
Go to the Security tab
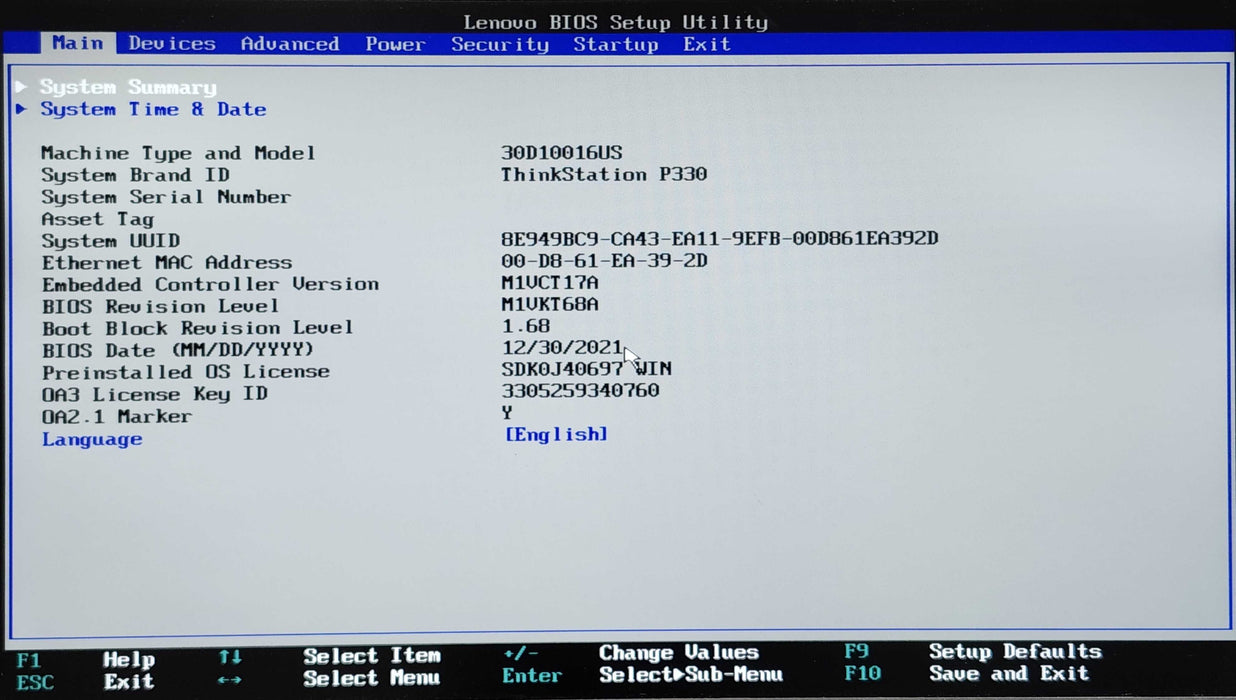tap(500, 44)
